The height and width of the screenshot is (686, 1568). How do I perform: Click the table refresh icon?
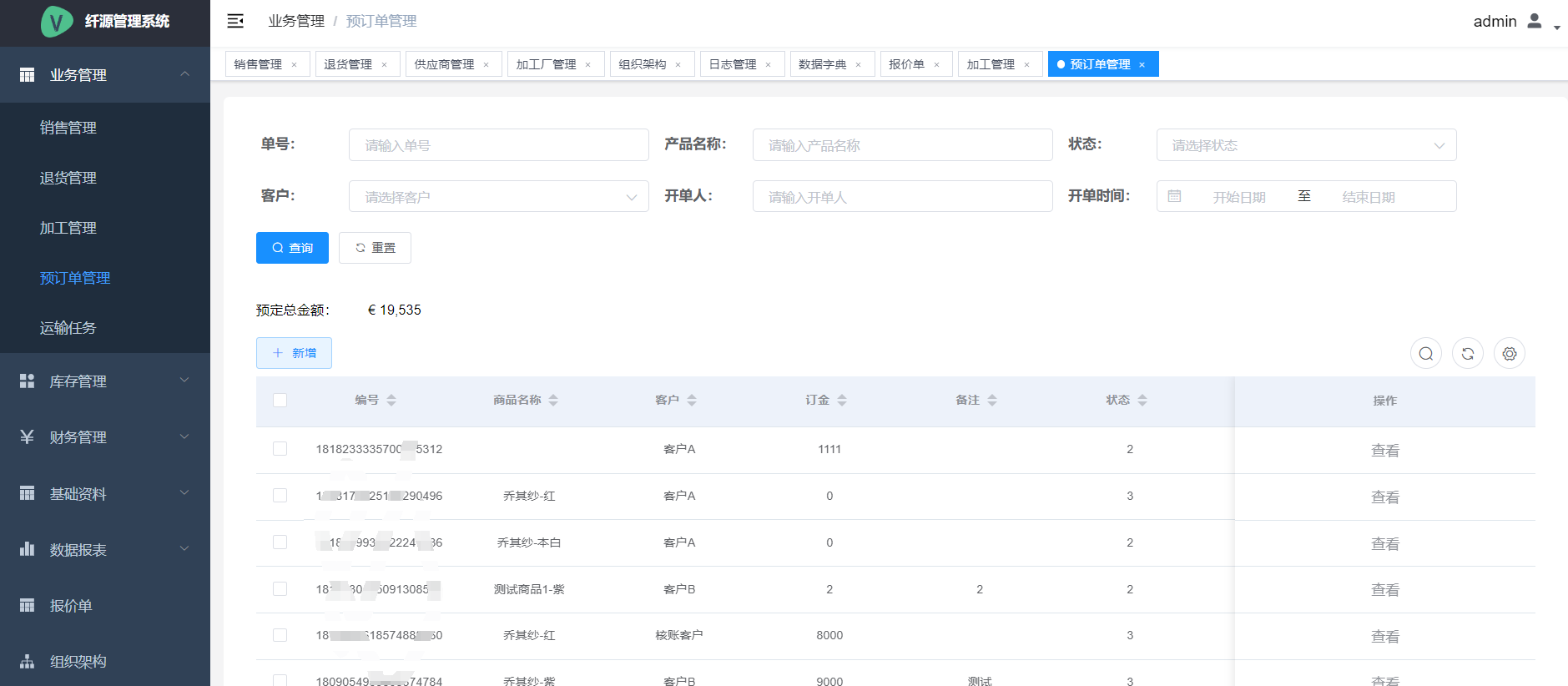point(1467,354)
